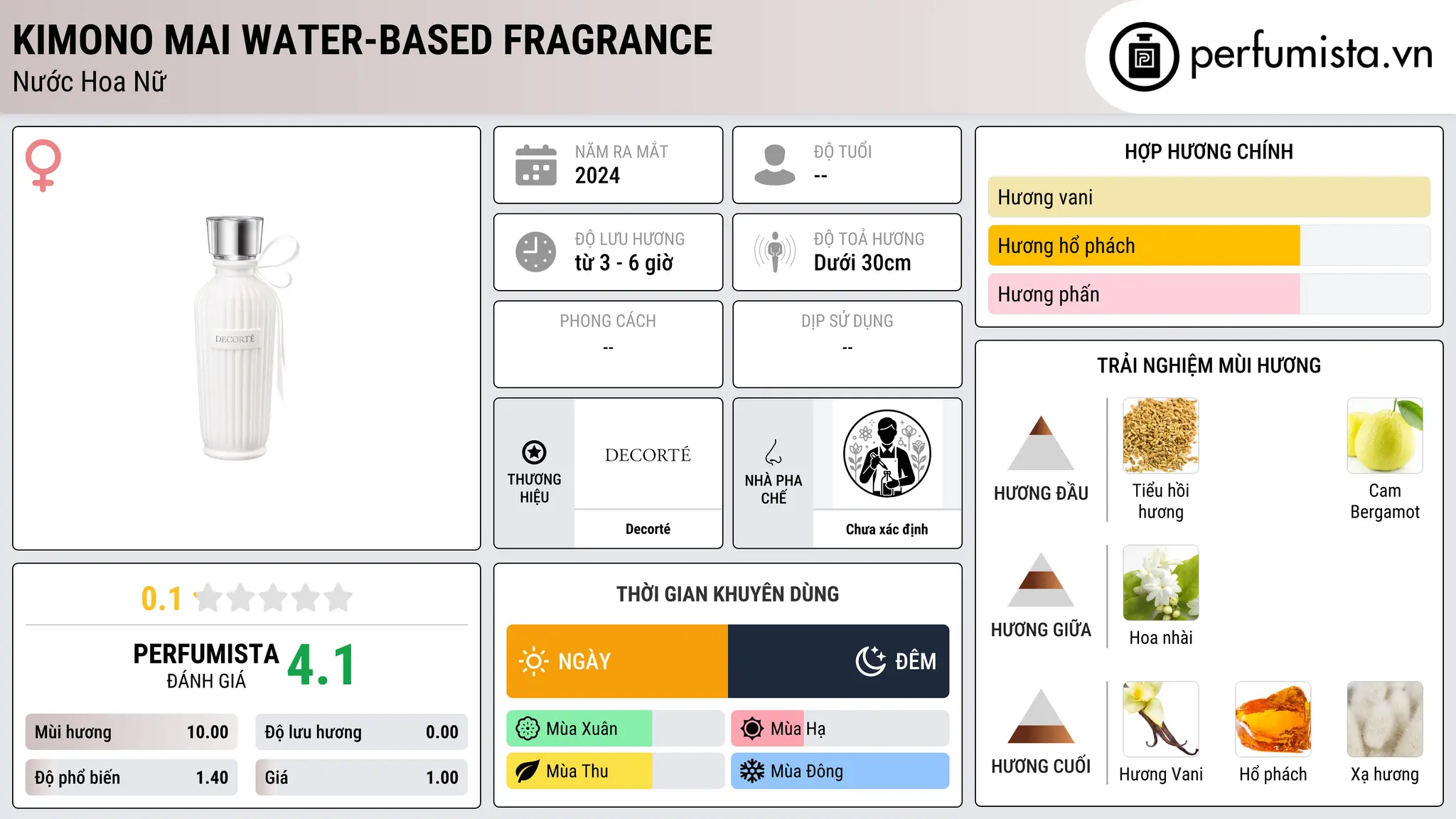Click the Dưới 30cm sillage value

(862, 263)
